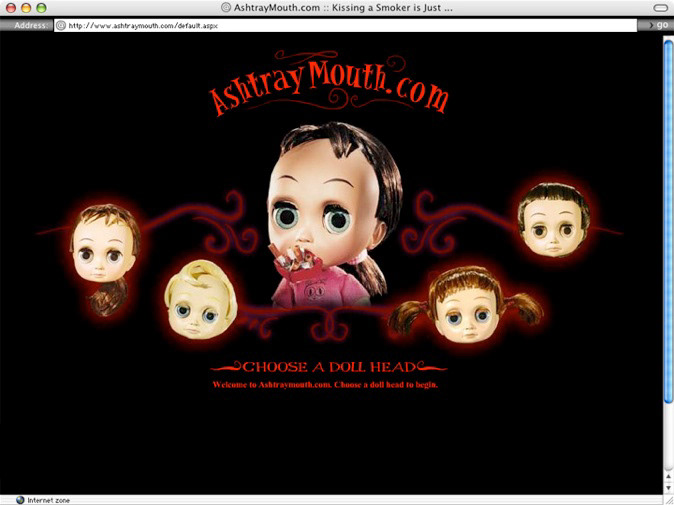Click the yellow minimize window button
674x505 pixels.
tap(26, 8)
